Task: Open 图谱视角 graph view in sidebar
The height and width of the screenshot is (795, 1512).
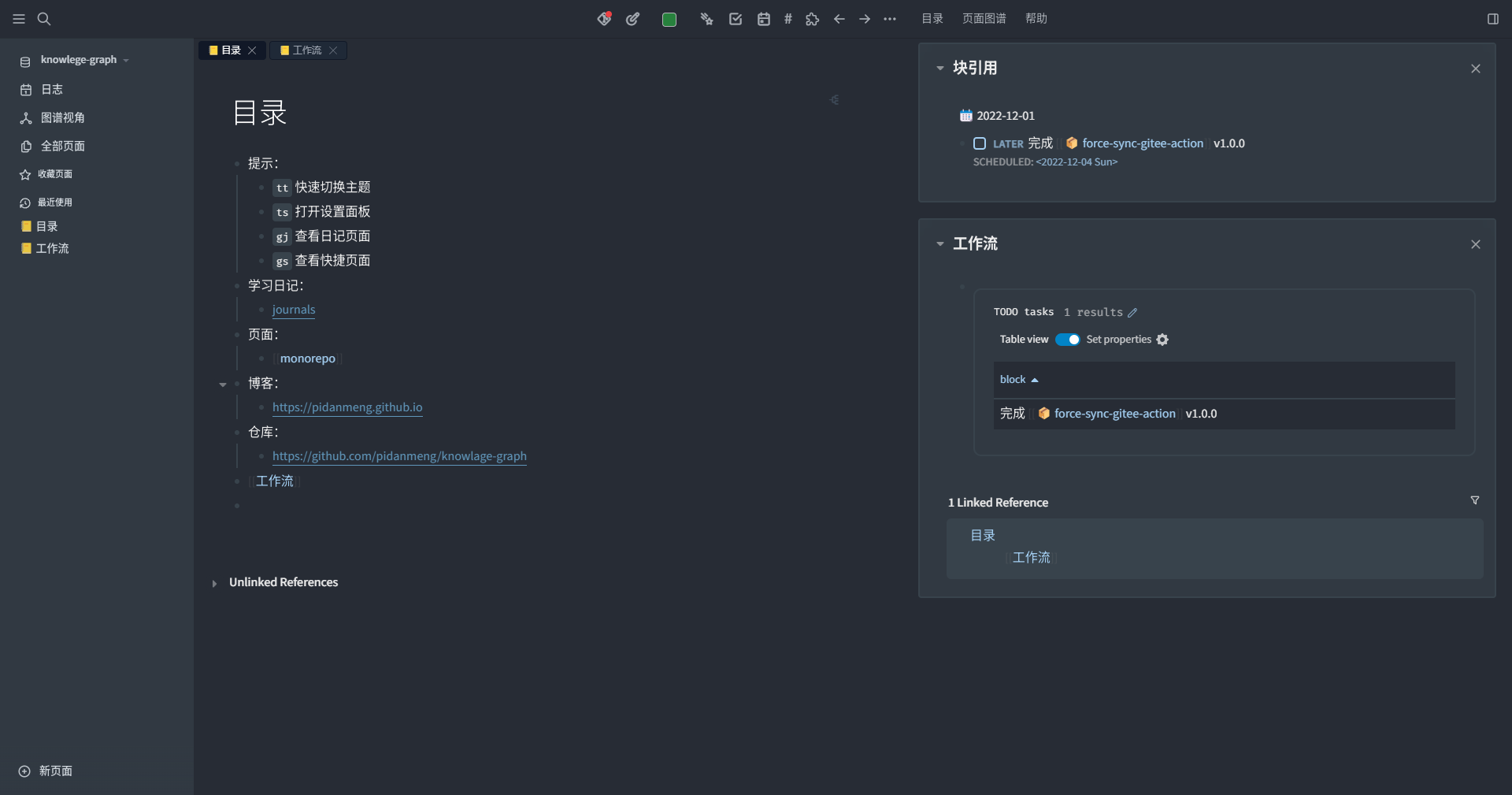Action: point(62,117)
